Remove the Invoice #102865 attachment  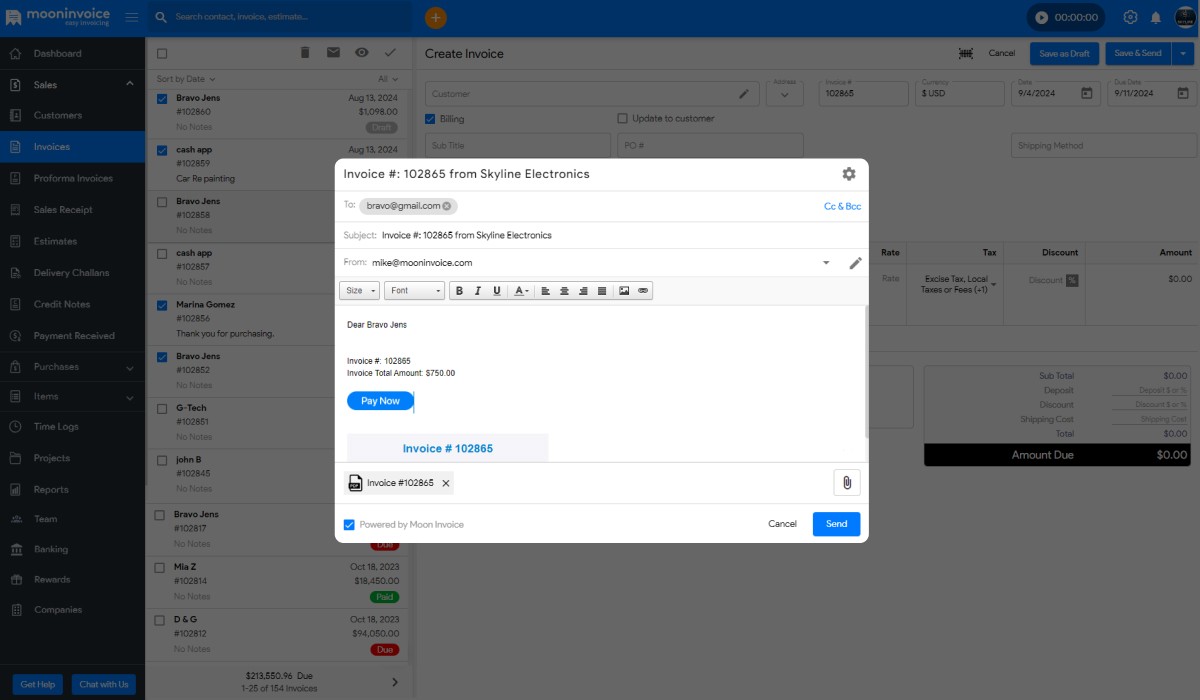pos(446,483)
